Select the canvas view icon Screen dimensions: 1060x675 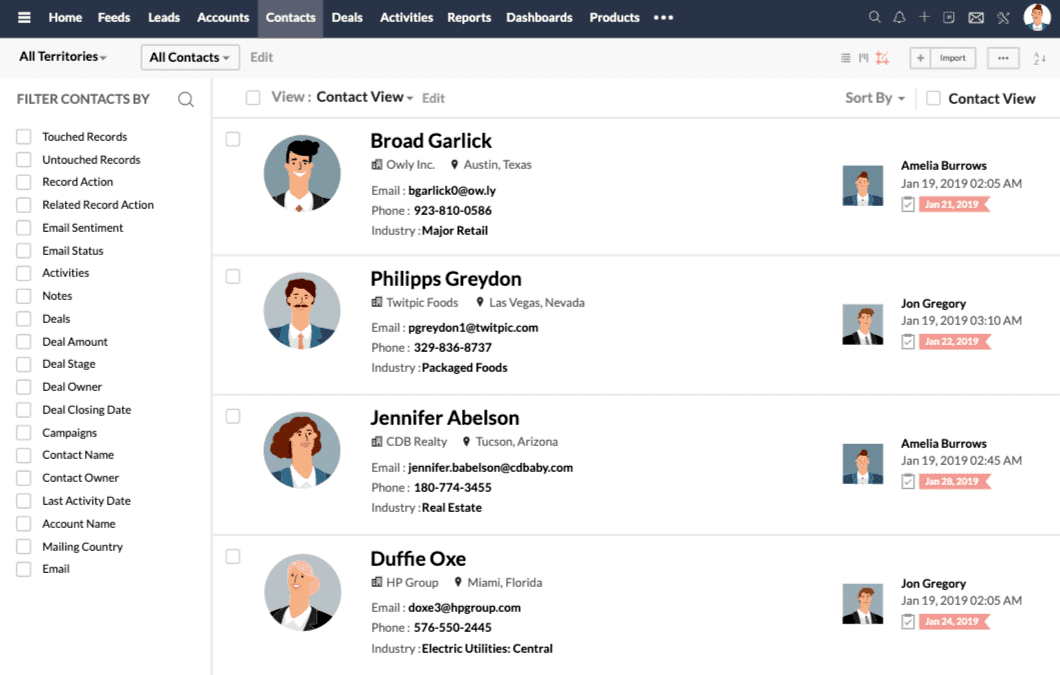882,58
